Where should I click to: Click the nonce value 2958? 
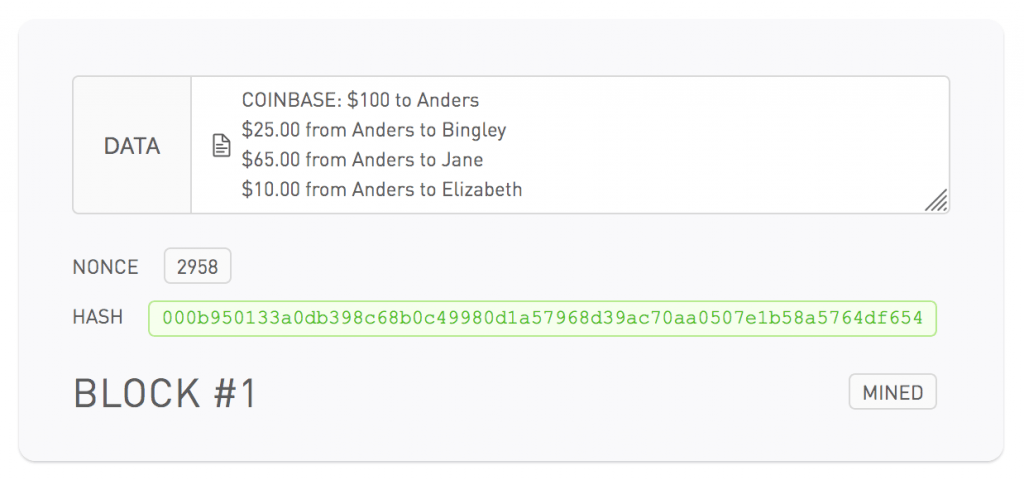pos(198,267)
